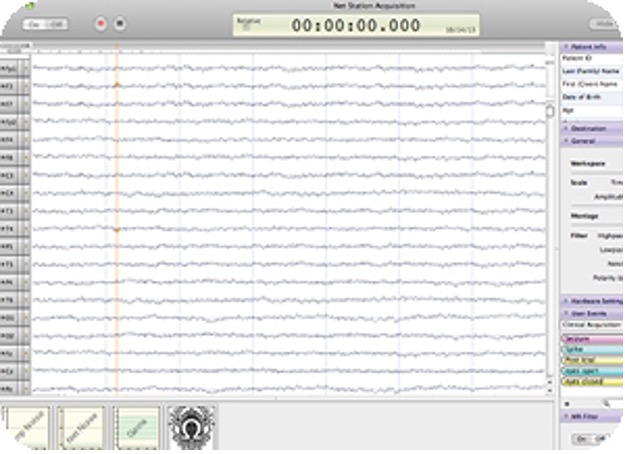This screenshot has width=625, height=454.
Task: Select the green Gains waveform icon
Action: coord(137,428)
